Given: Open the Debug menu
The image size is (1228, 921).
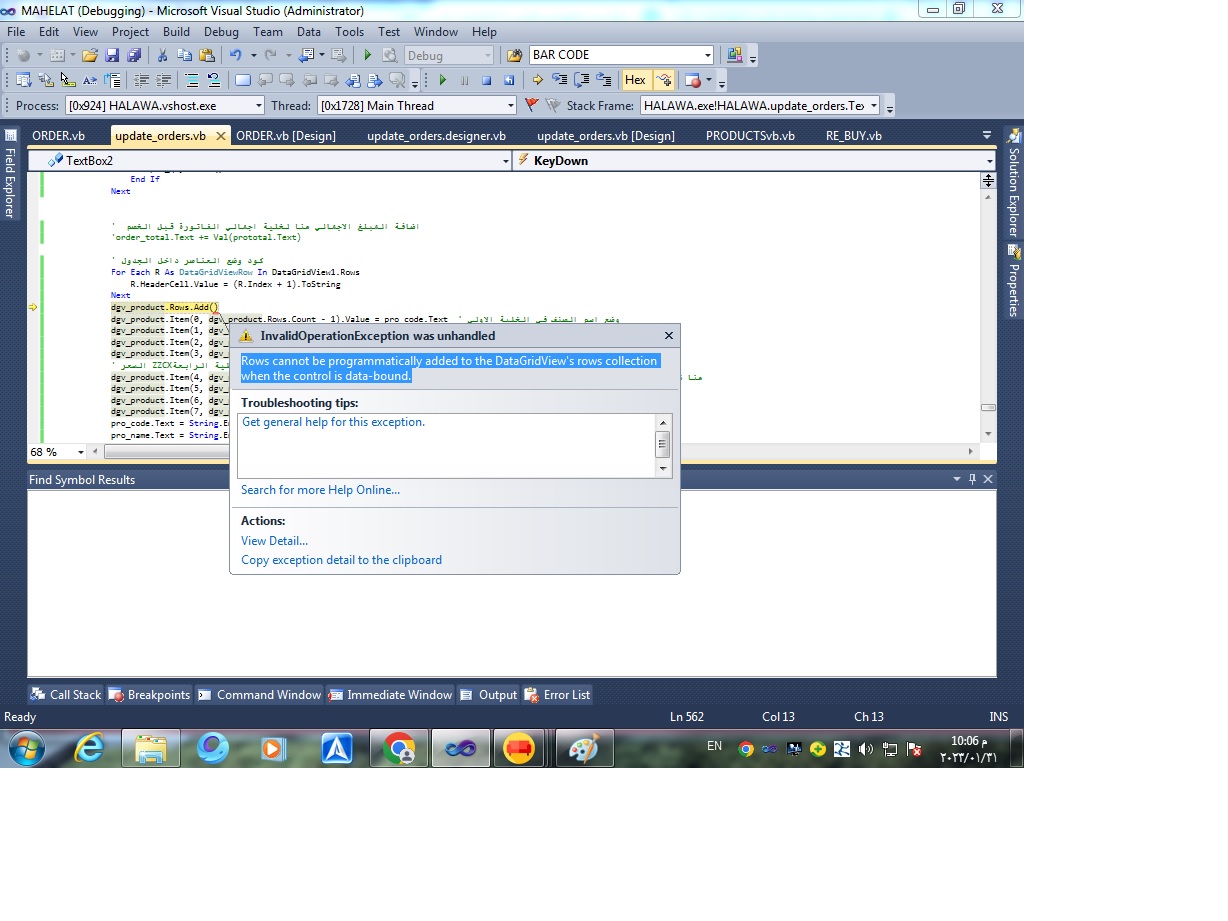Looking at the screenshot, I should [221, 32].
